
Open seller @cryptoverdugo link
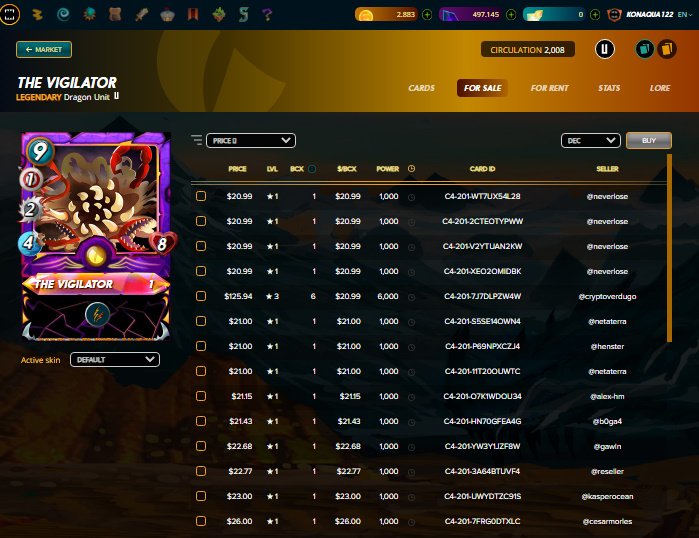click(607, 296)
